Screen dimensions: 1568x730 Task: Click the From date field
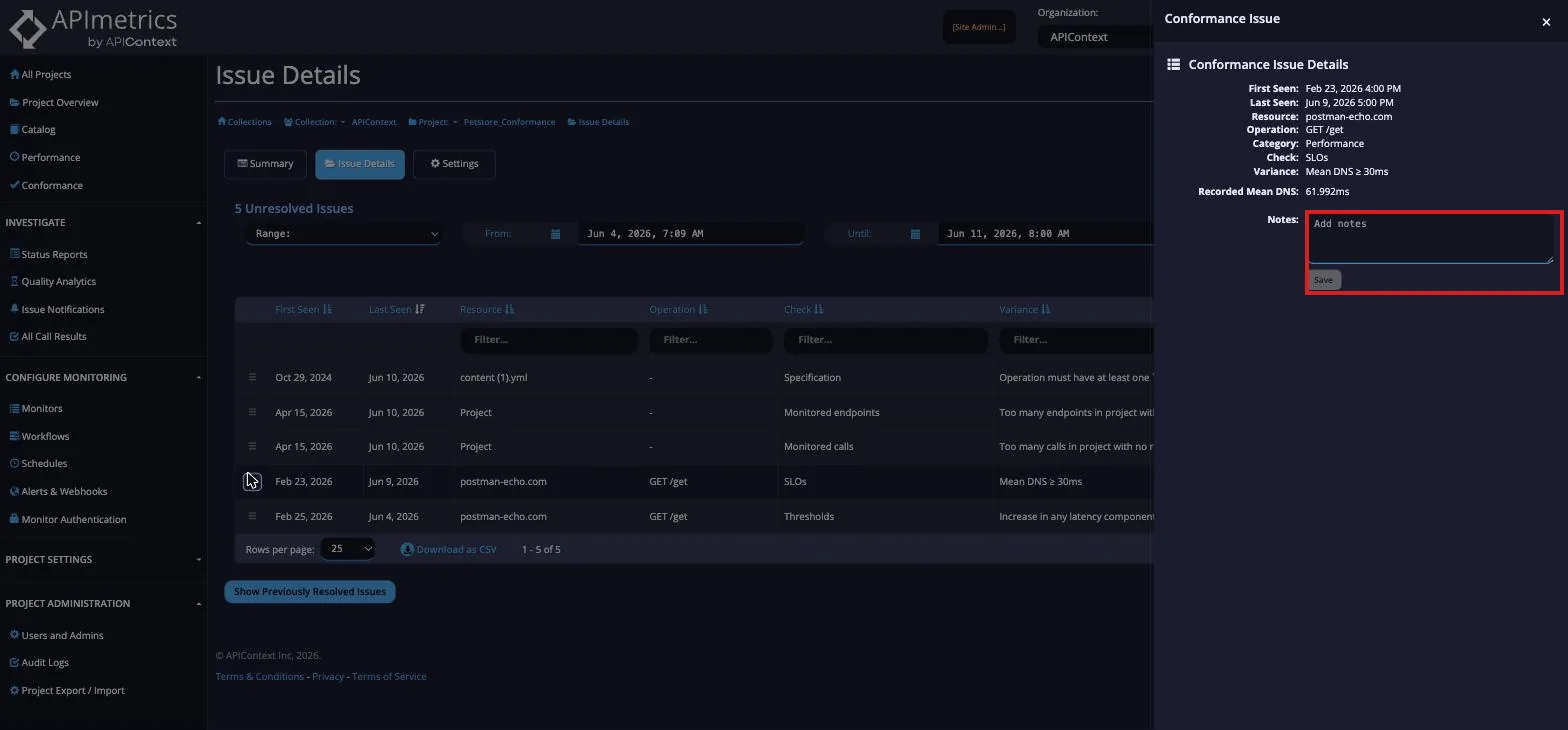pyautogui.click(x=690, y=234)
